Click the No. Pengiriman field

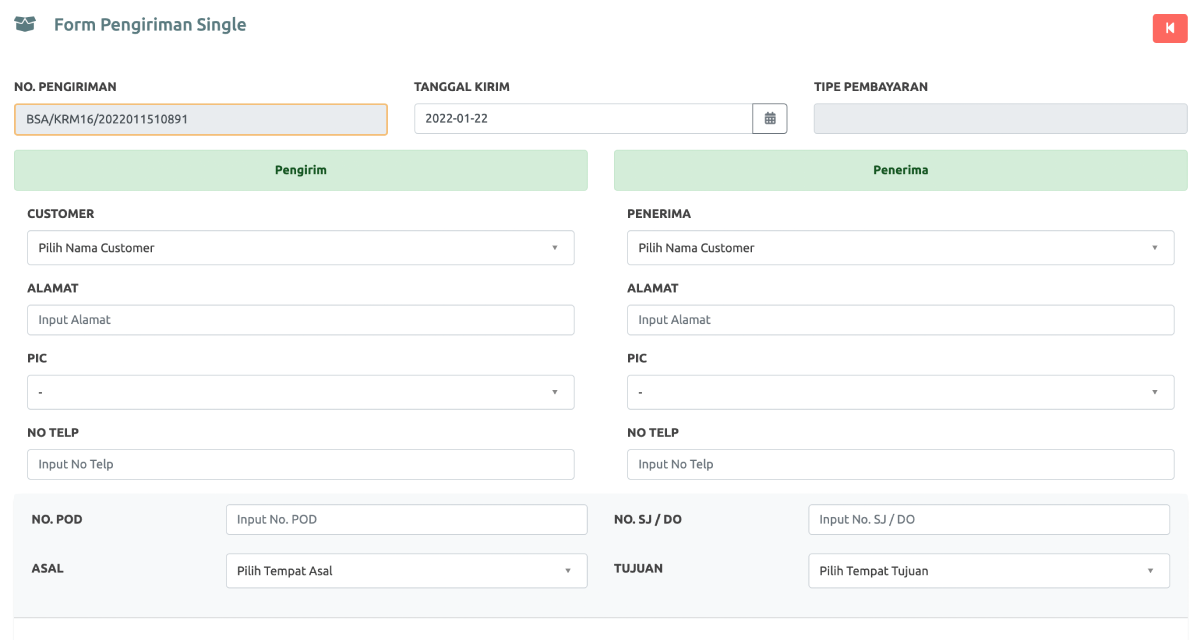(200, 119)
